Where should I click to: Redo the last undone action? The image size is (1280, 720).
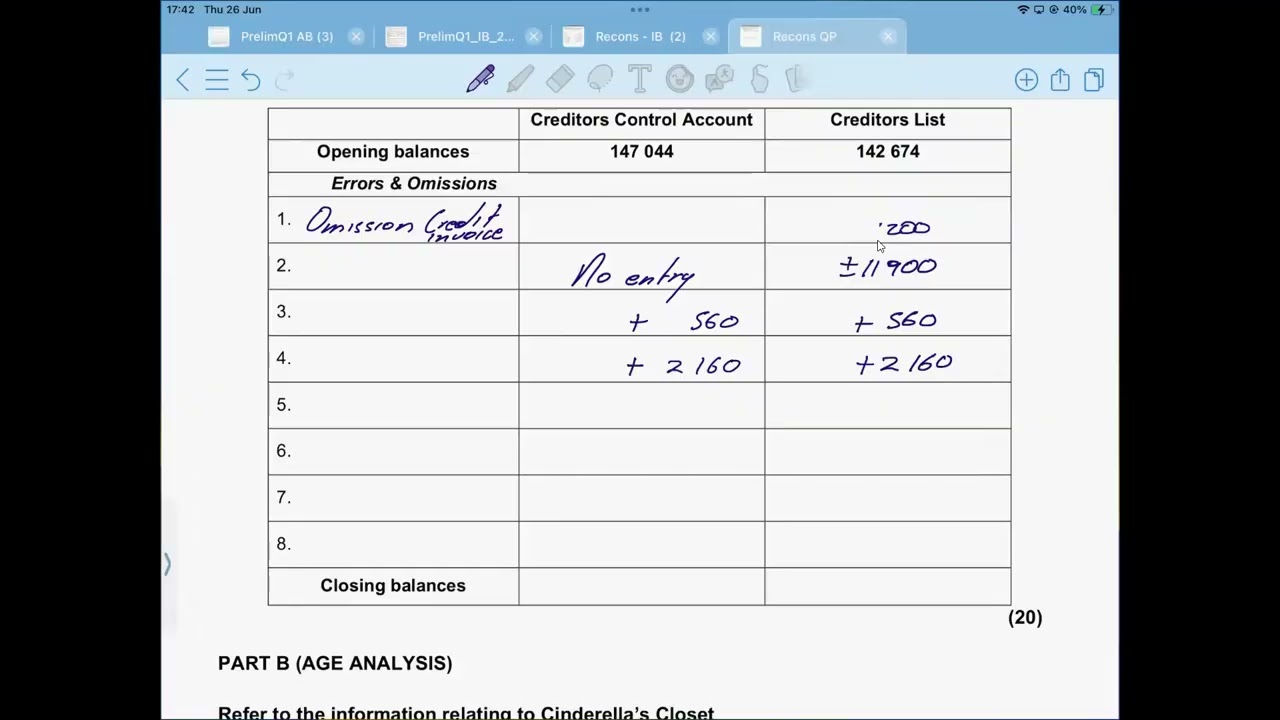pos(284,80)
